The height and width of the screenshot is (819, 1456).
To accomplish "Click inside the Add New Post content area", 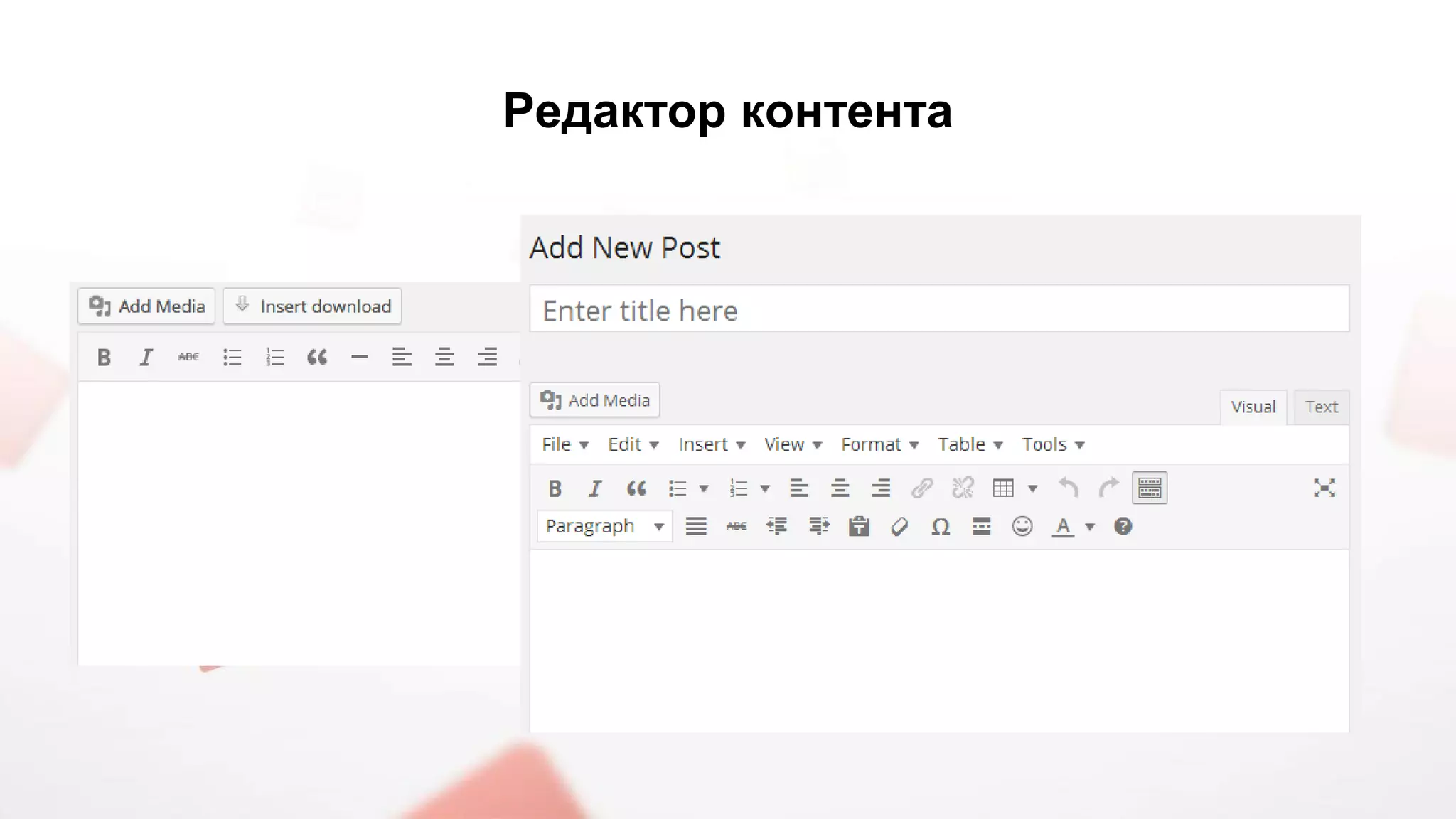I will 939,641.
